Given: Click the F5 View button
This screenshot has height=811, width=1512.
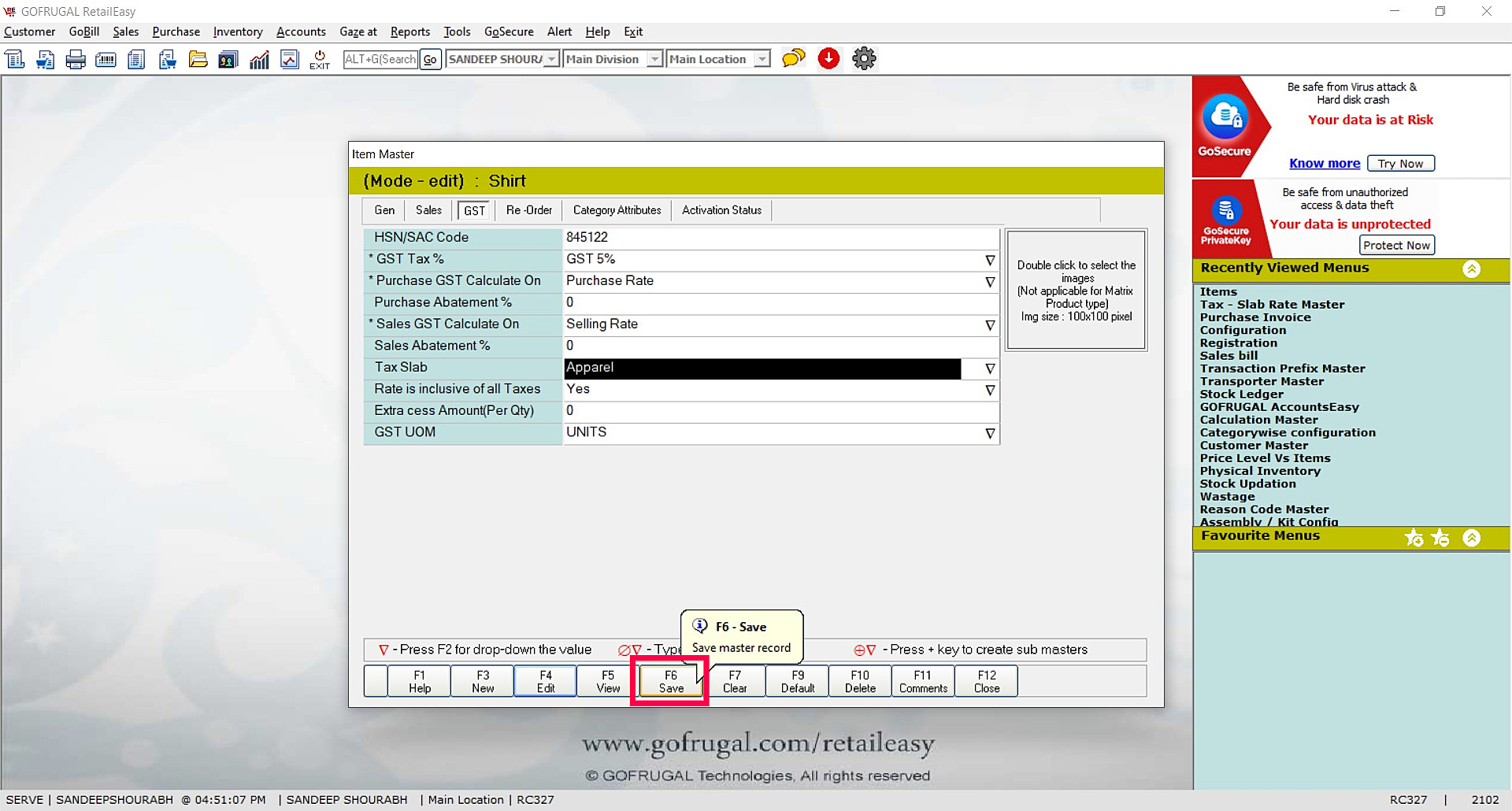Looking at the screenshot, I should click(x=608, y=681).
